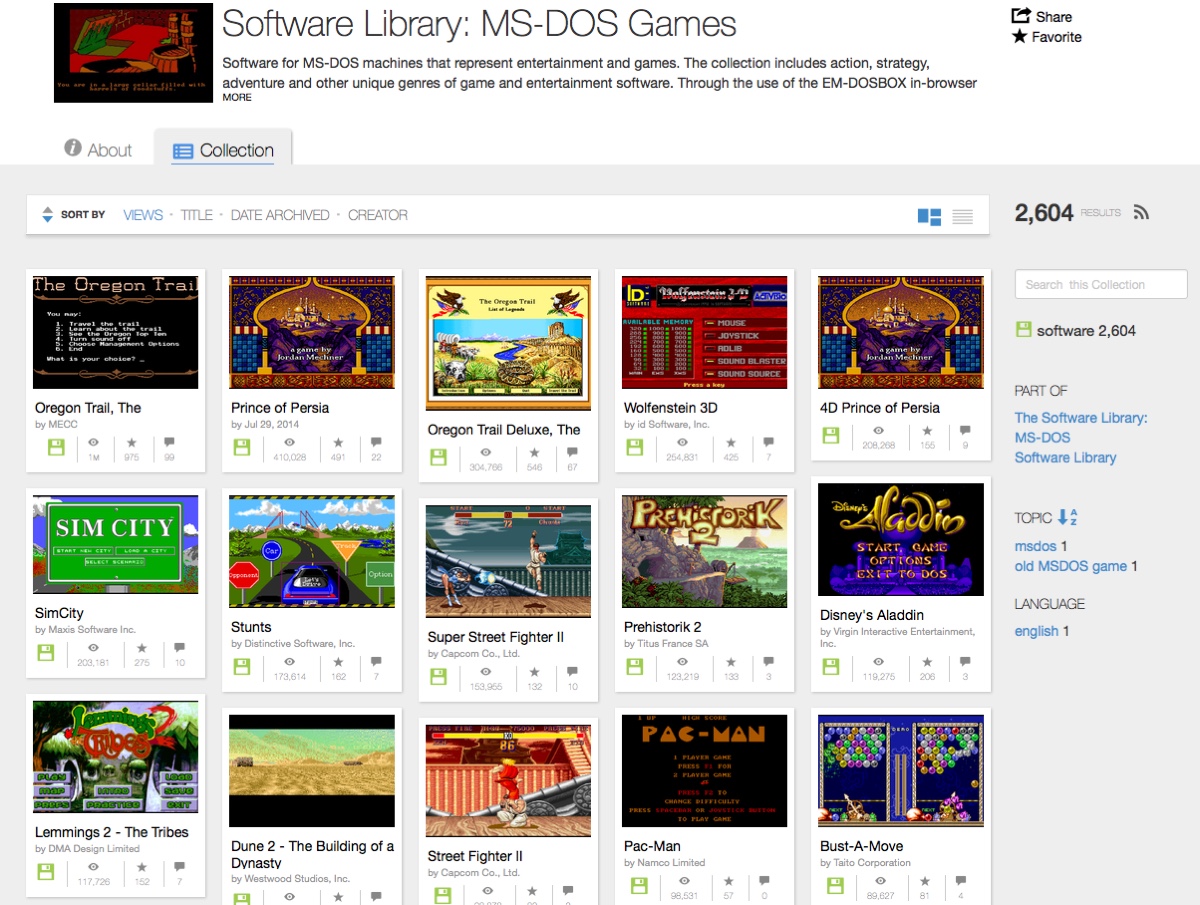
Task: Click the 2,604 results count
Action: point(1044,213)
